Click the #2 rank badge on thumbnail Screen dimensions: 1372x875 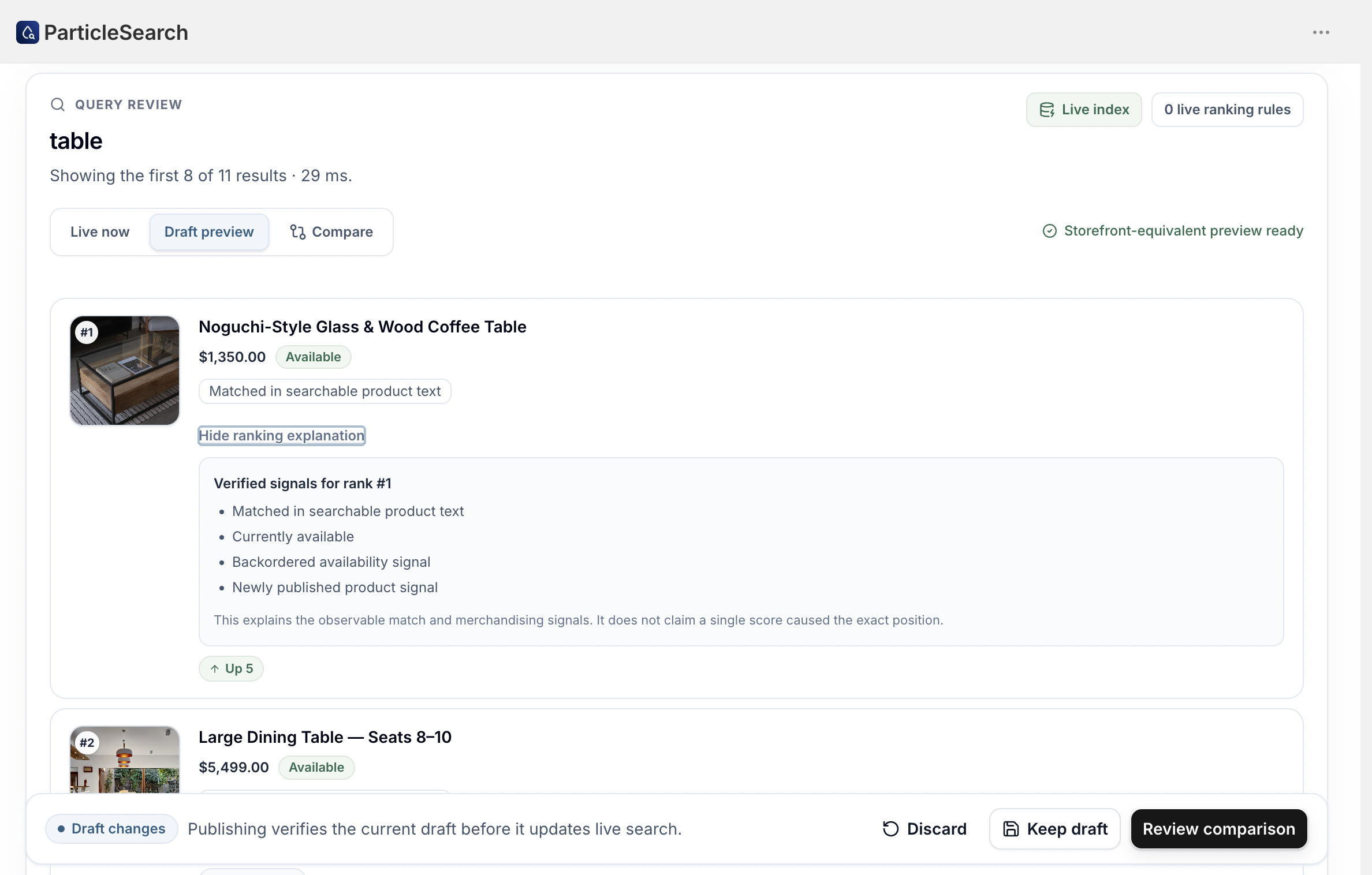[x=87, y=743]
